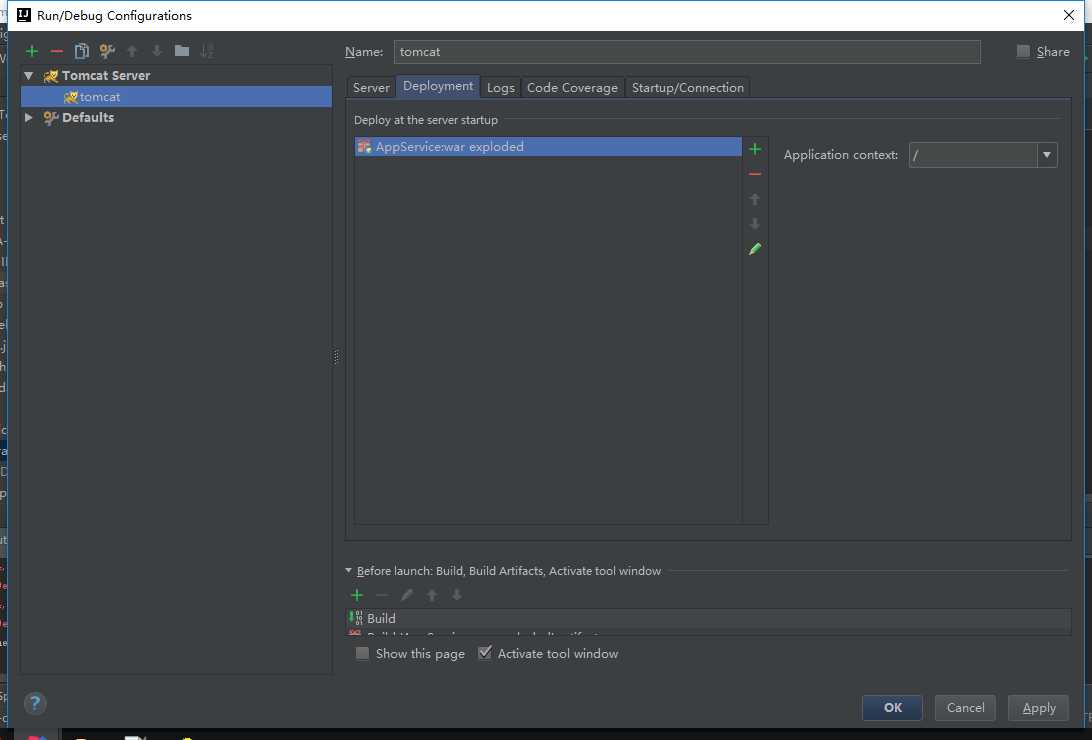Click the panel splitter handle

pos(336,357)
